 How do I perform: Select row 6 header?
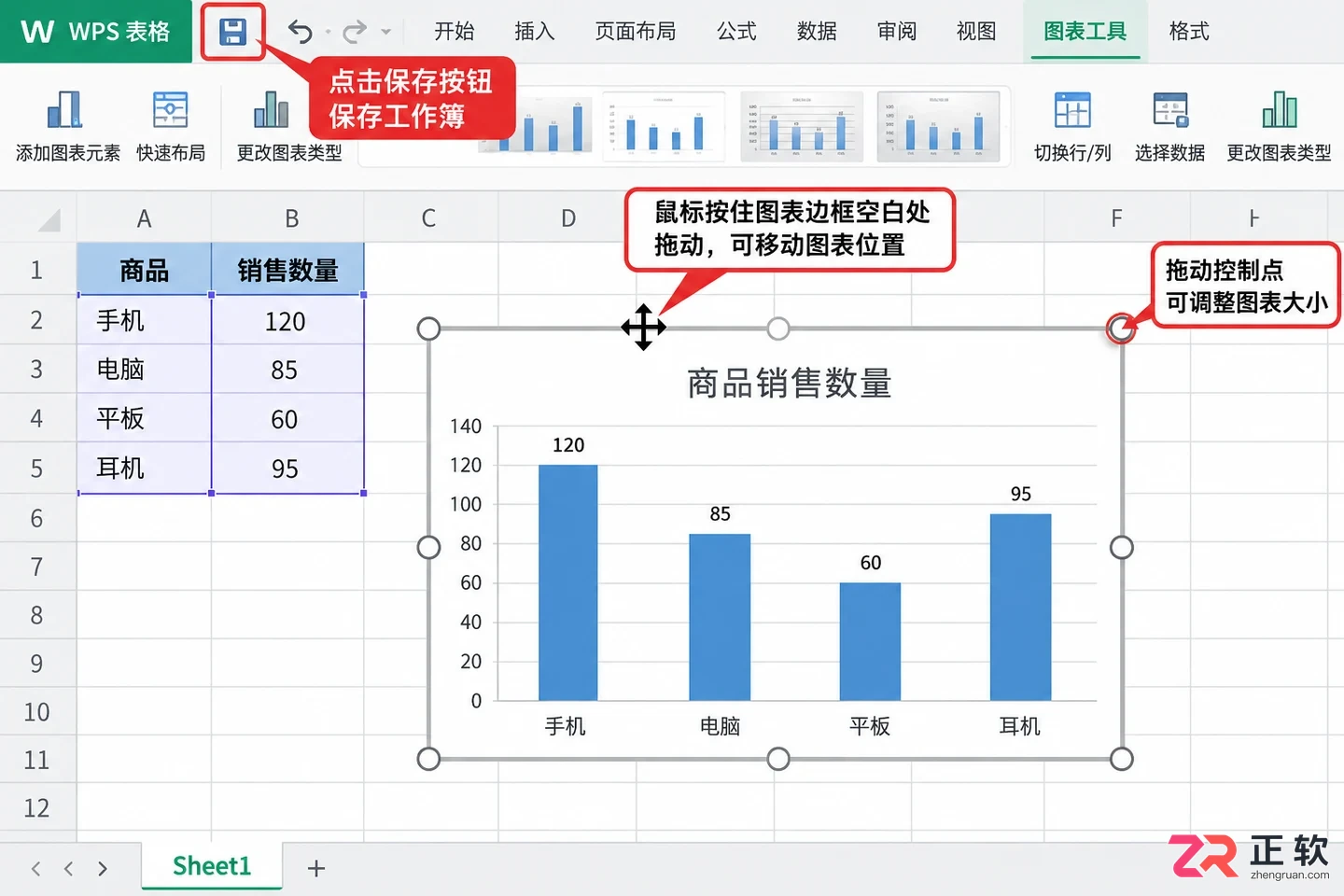click(x=37, y=518)
